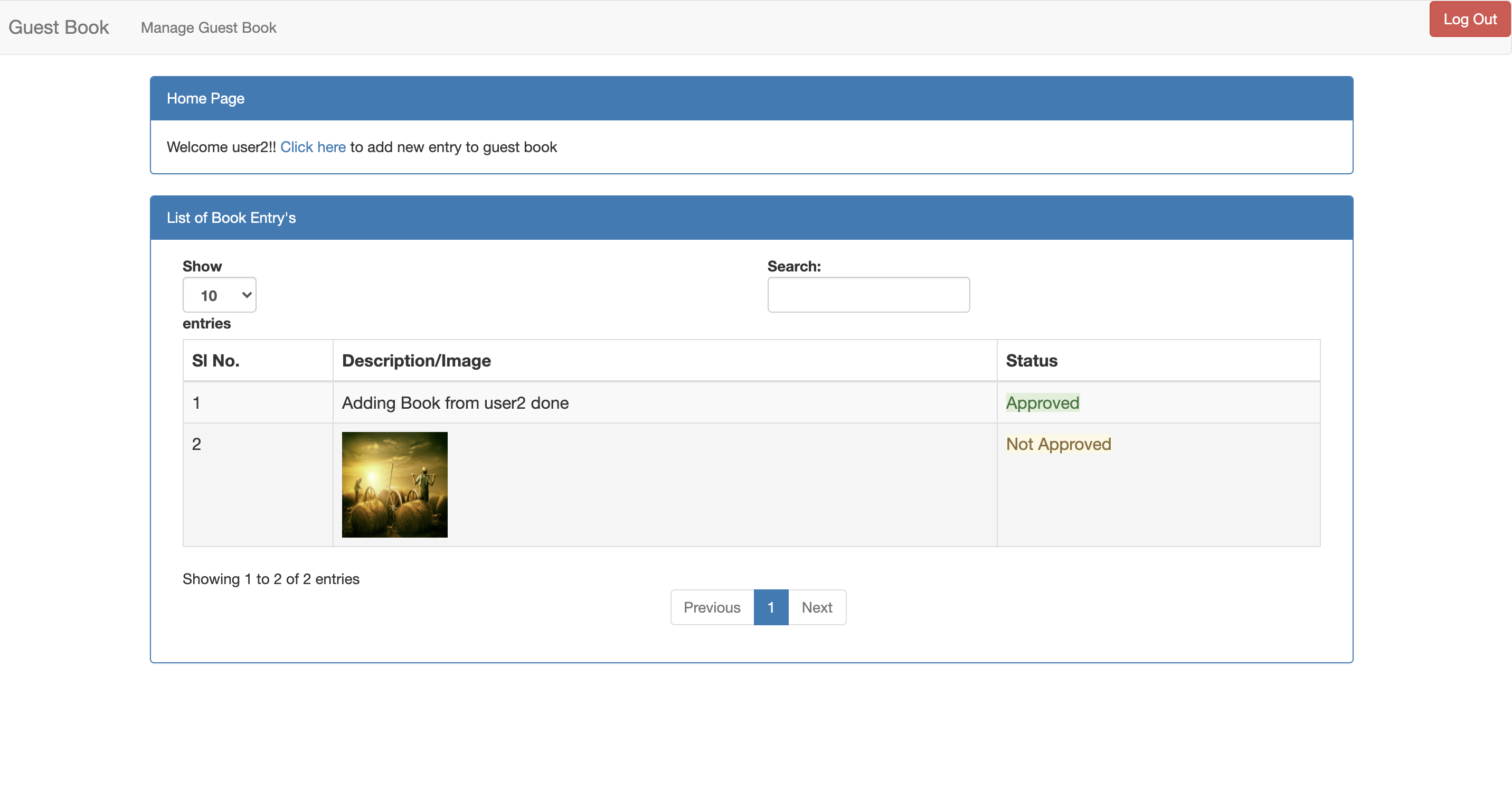Sort table by Status column header
The height and width of the screenshot is (789, 1512).
click(1031, 361)
